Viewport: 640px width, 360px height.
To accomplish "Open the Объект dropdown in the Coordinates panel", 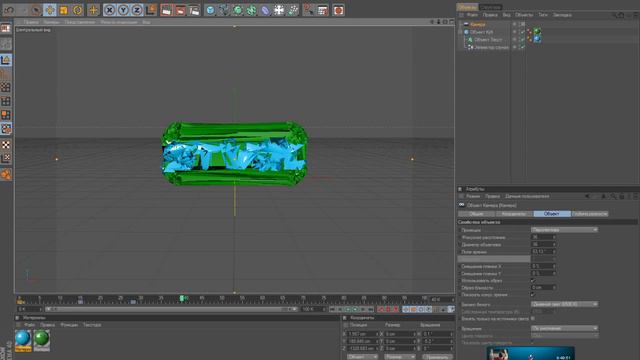I will coord(362,357).
